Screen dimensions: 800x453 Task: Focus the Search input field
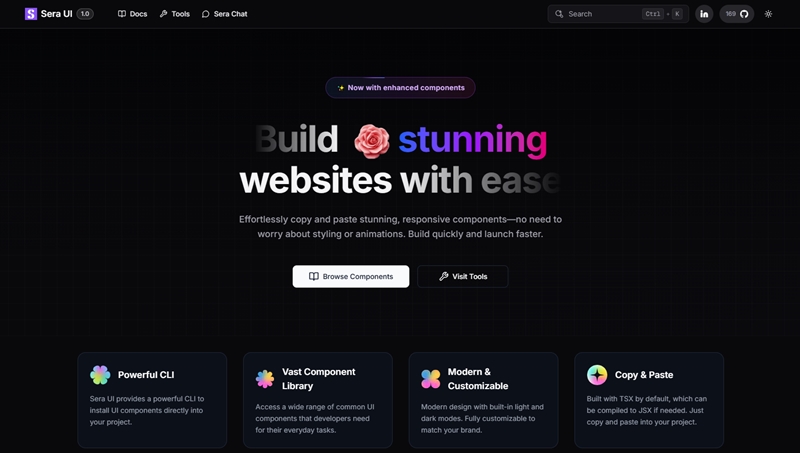click(618, 14)
